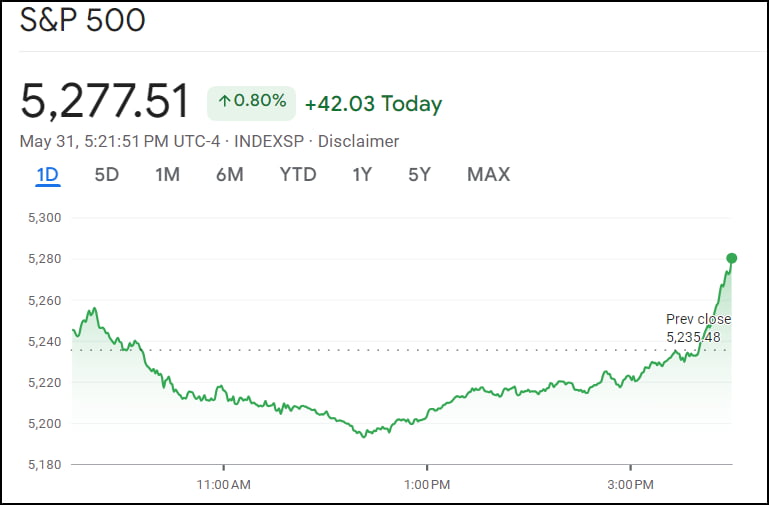Click the Prev close 5,235.48 label
This screenshot has height=505, width=769.
coord(698,328)
